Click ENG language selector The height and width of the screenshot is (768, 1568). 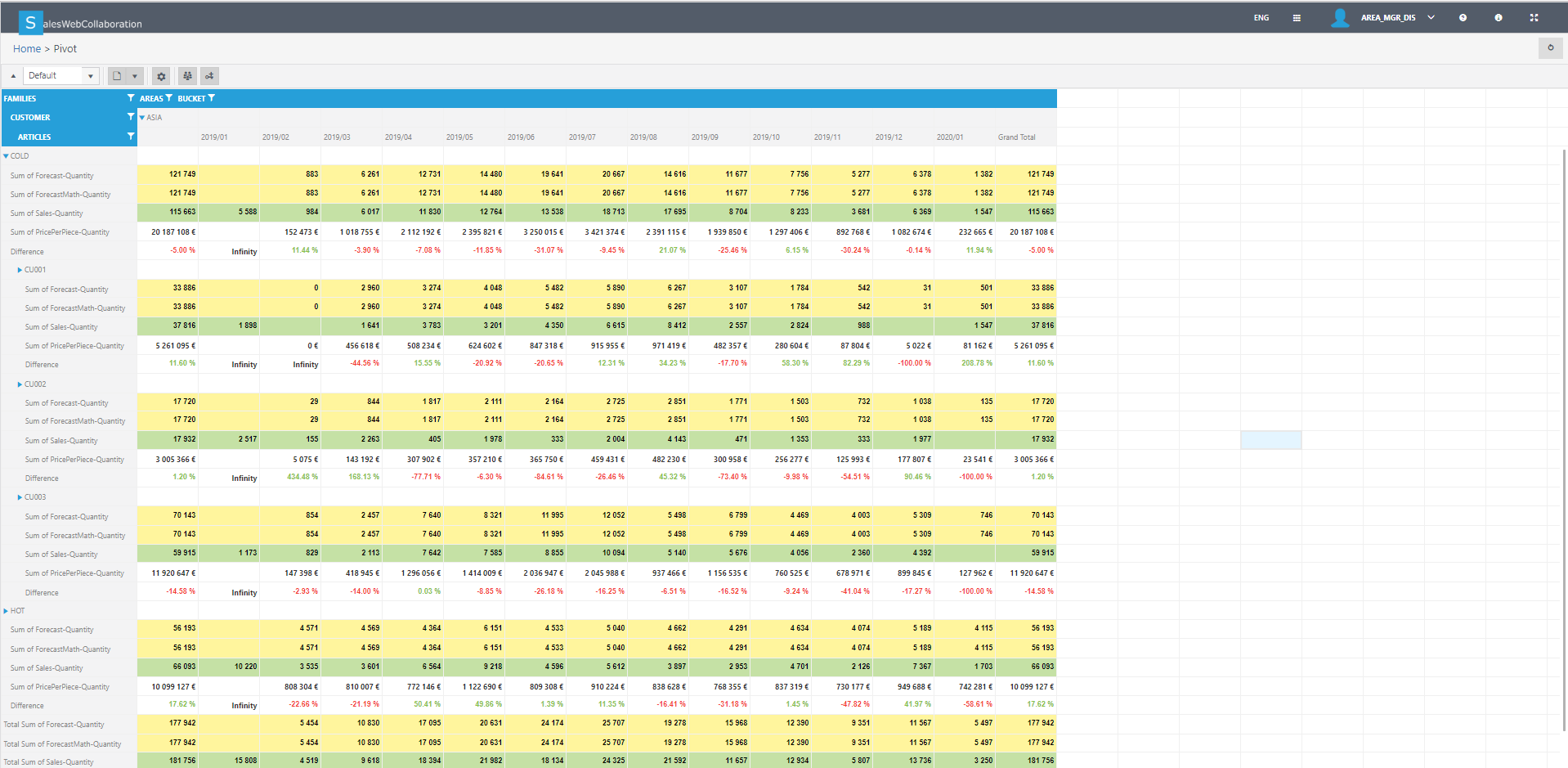click(x=1261, y=17)
